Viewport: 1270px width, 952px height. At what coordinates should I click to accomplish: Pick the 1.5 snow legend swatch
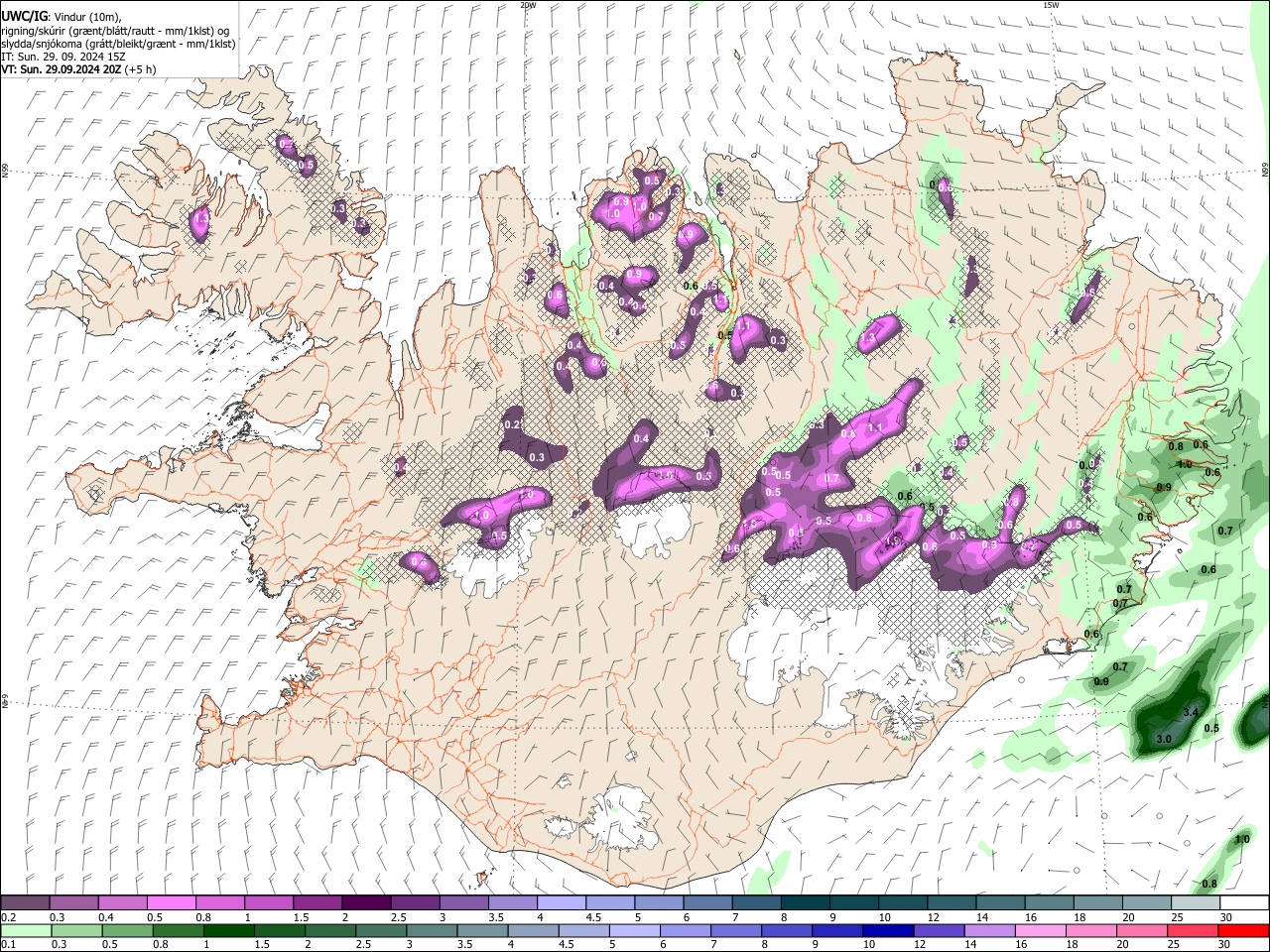coord(317,903)
